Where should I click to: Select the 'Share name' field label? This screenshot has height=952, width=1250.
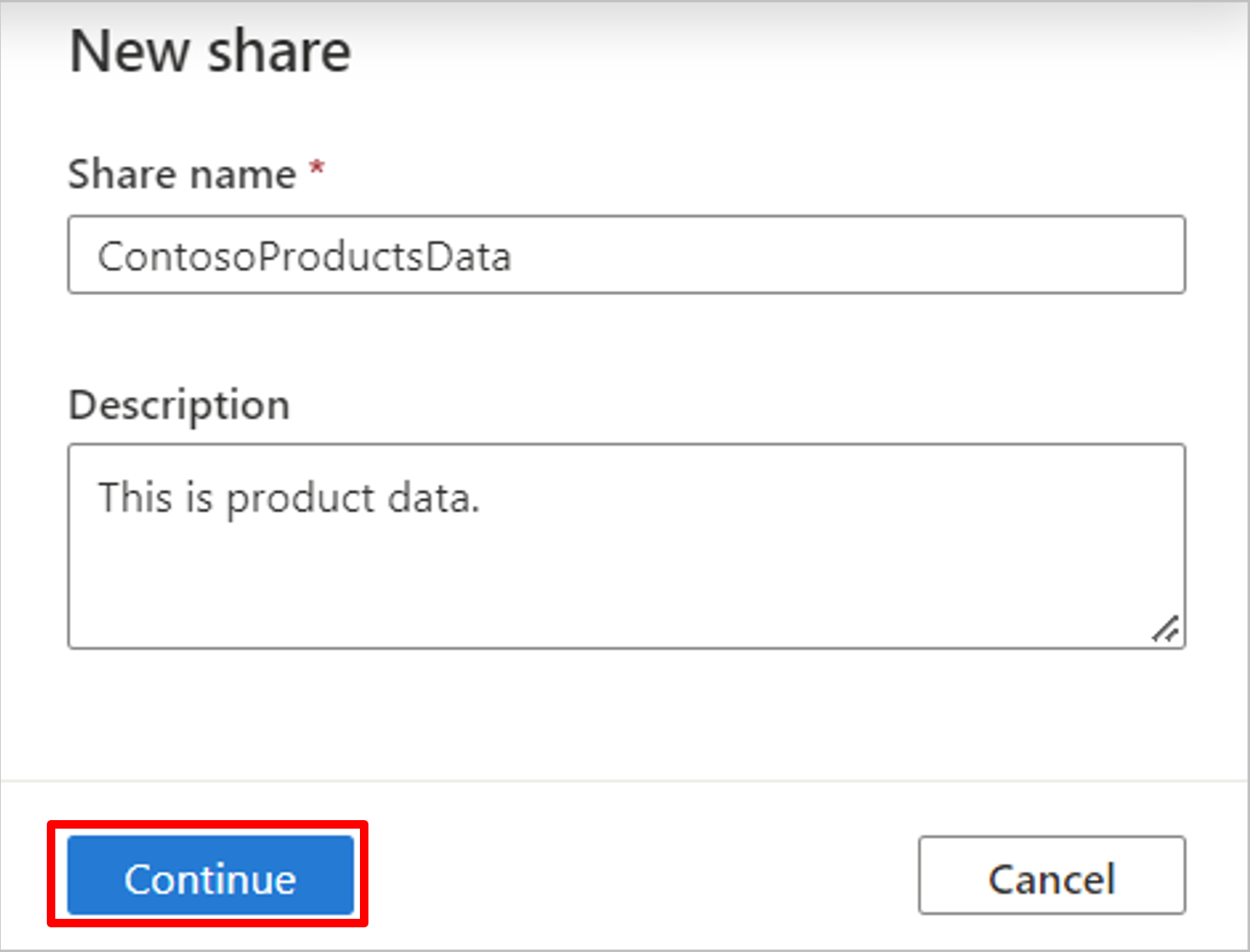point(182,174)
